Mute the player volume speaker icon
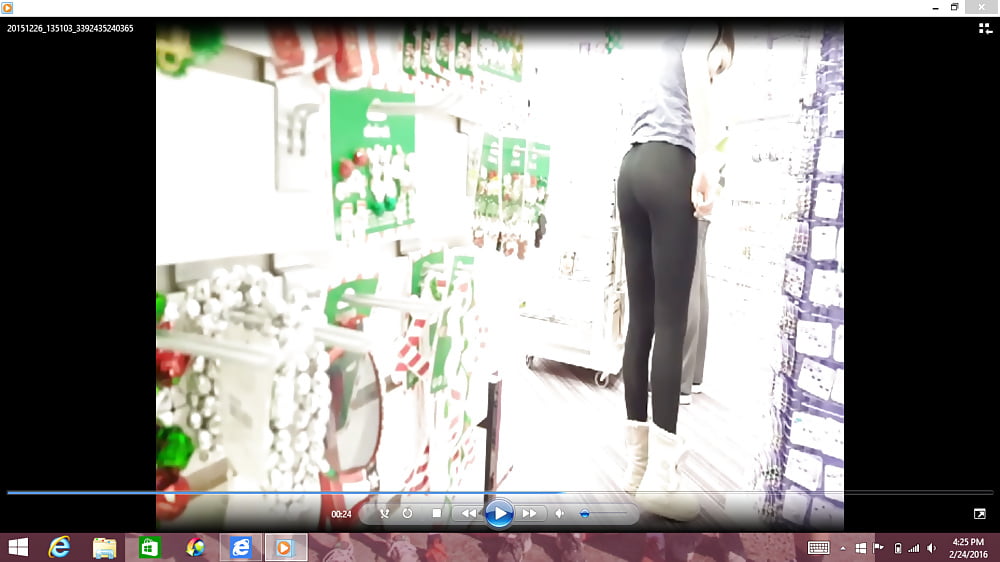Image resolution: width=1000 pixels, height=562 pixels. 560,513
